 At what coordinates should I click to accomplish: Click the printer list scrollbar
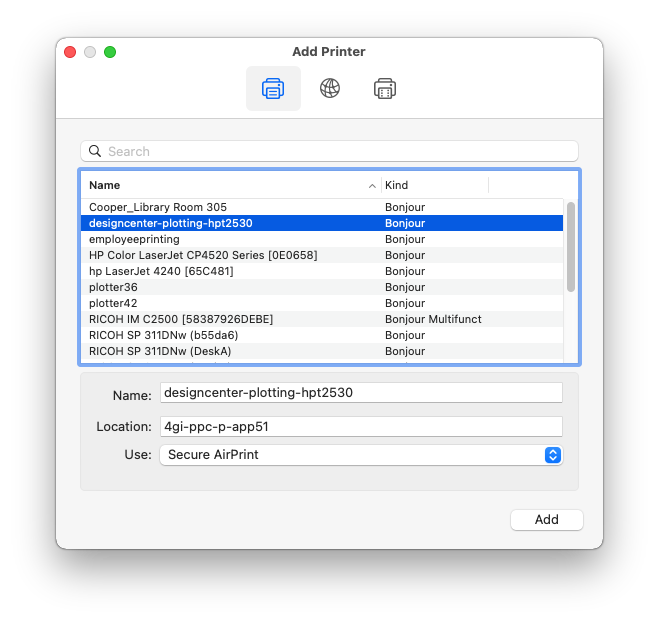point(570,247)
